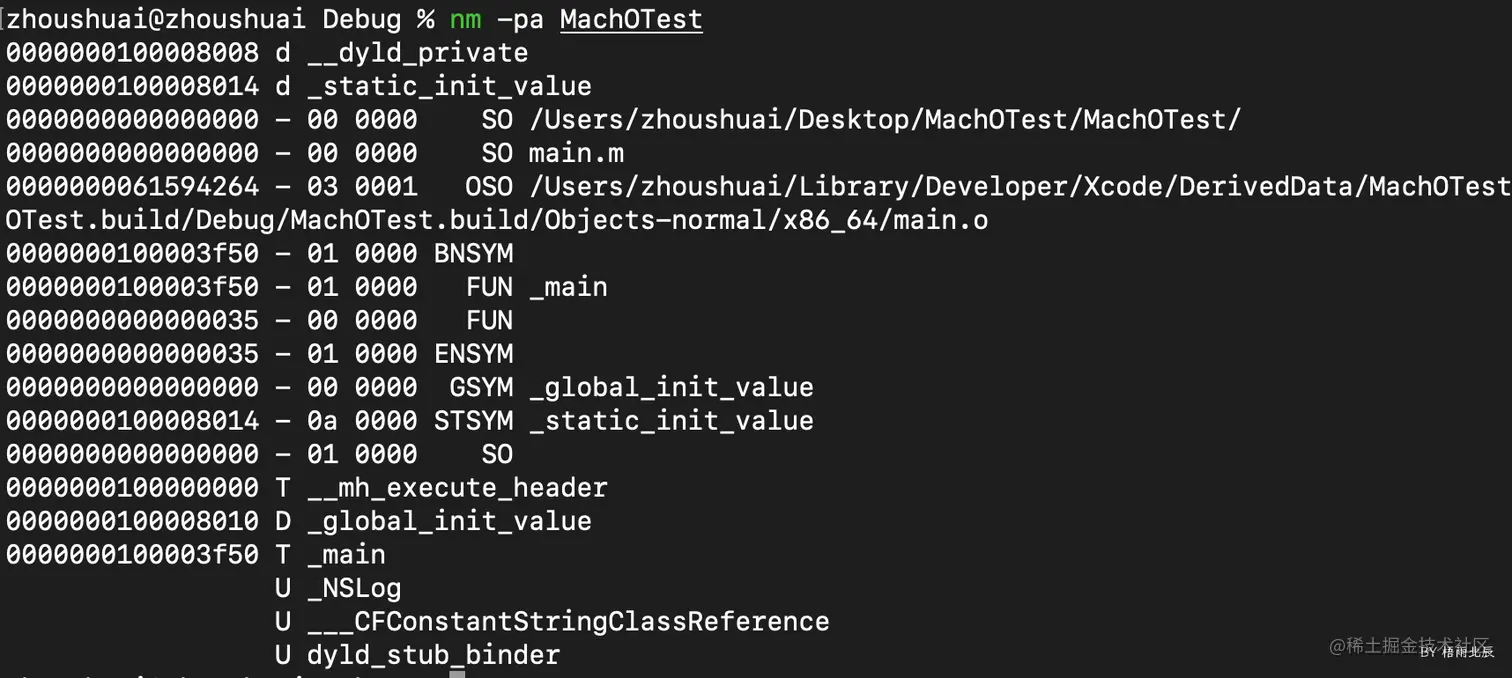The height and width of the screenshot is (678, 1512).
Task: Click the address 0000000061594264
Action: pyautogui.click(x=132, y=187)
